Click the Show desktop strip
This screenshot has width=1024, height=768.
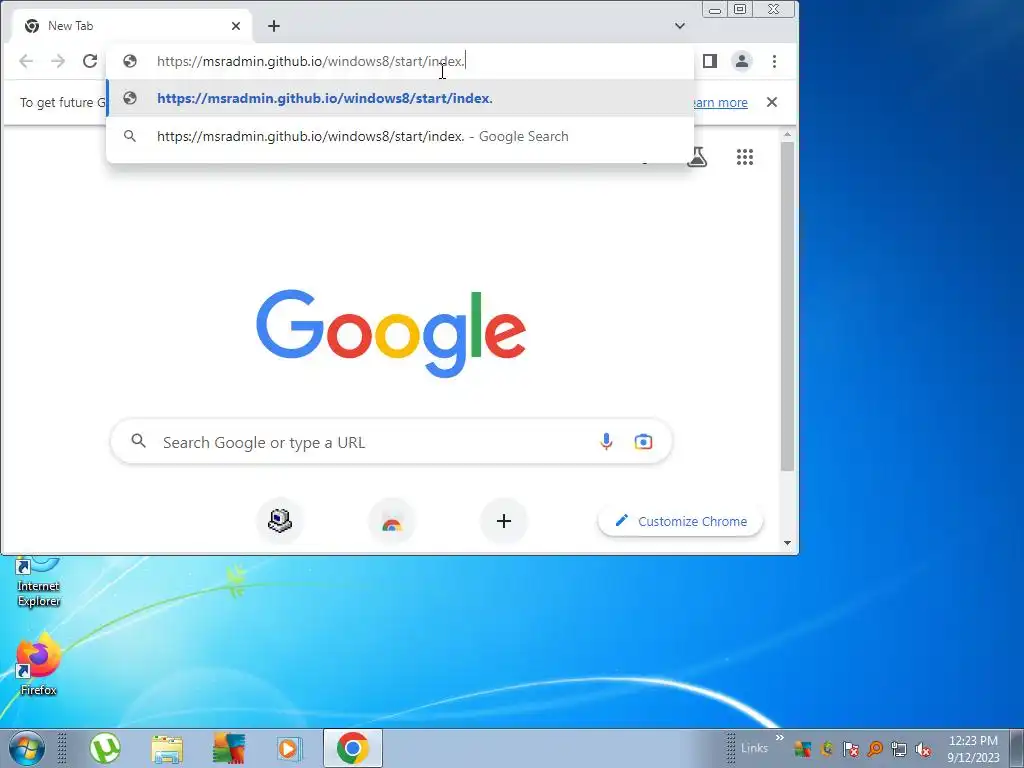[x=1017, y=748]
